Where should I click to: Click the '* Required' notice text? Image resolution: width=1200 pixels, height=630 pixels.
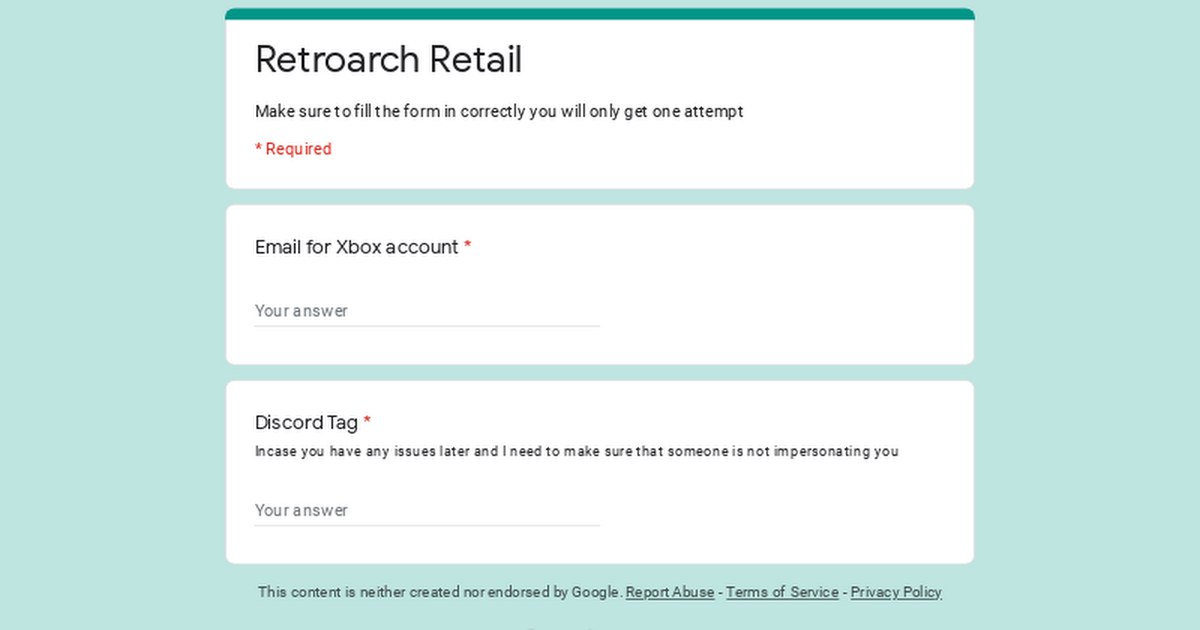point(293,149)
